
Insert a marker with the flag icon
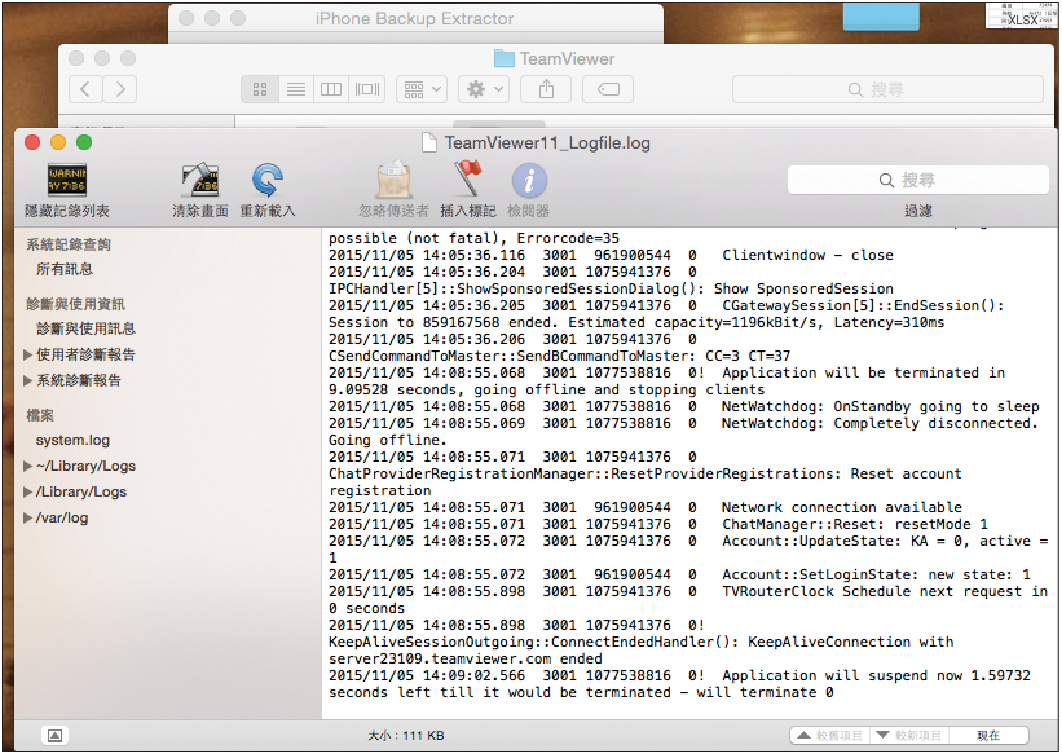468,180
